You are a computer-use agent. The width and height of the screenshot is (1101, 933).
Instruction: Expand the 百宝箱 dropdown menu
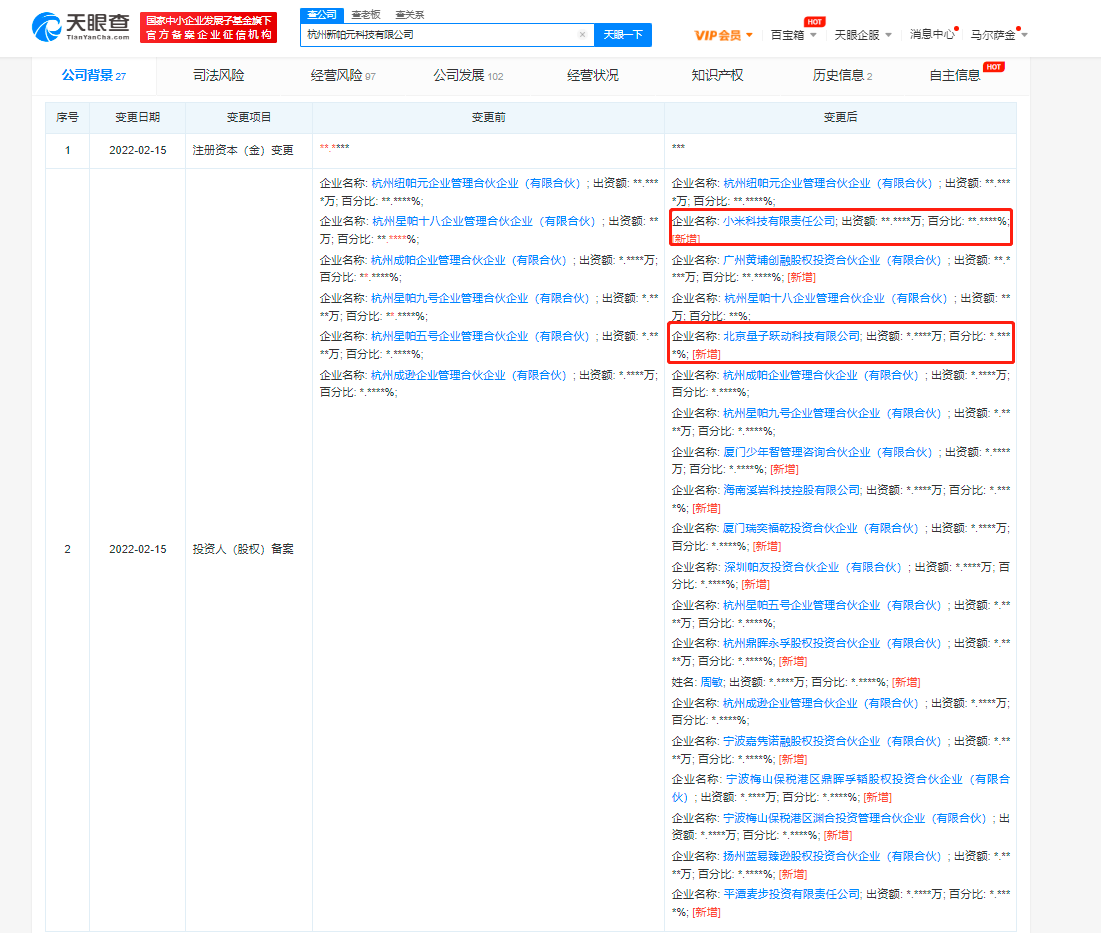coord(793,35)
